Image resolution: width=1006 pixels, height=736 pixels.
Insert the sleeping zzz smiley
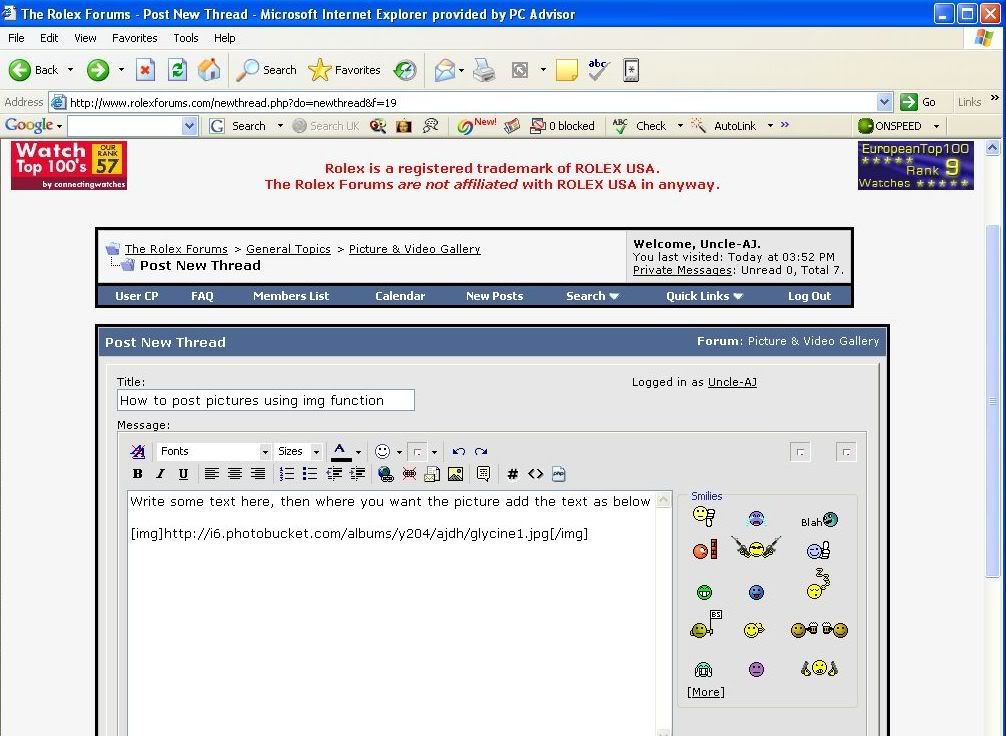point(818,583)
